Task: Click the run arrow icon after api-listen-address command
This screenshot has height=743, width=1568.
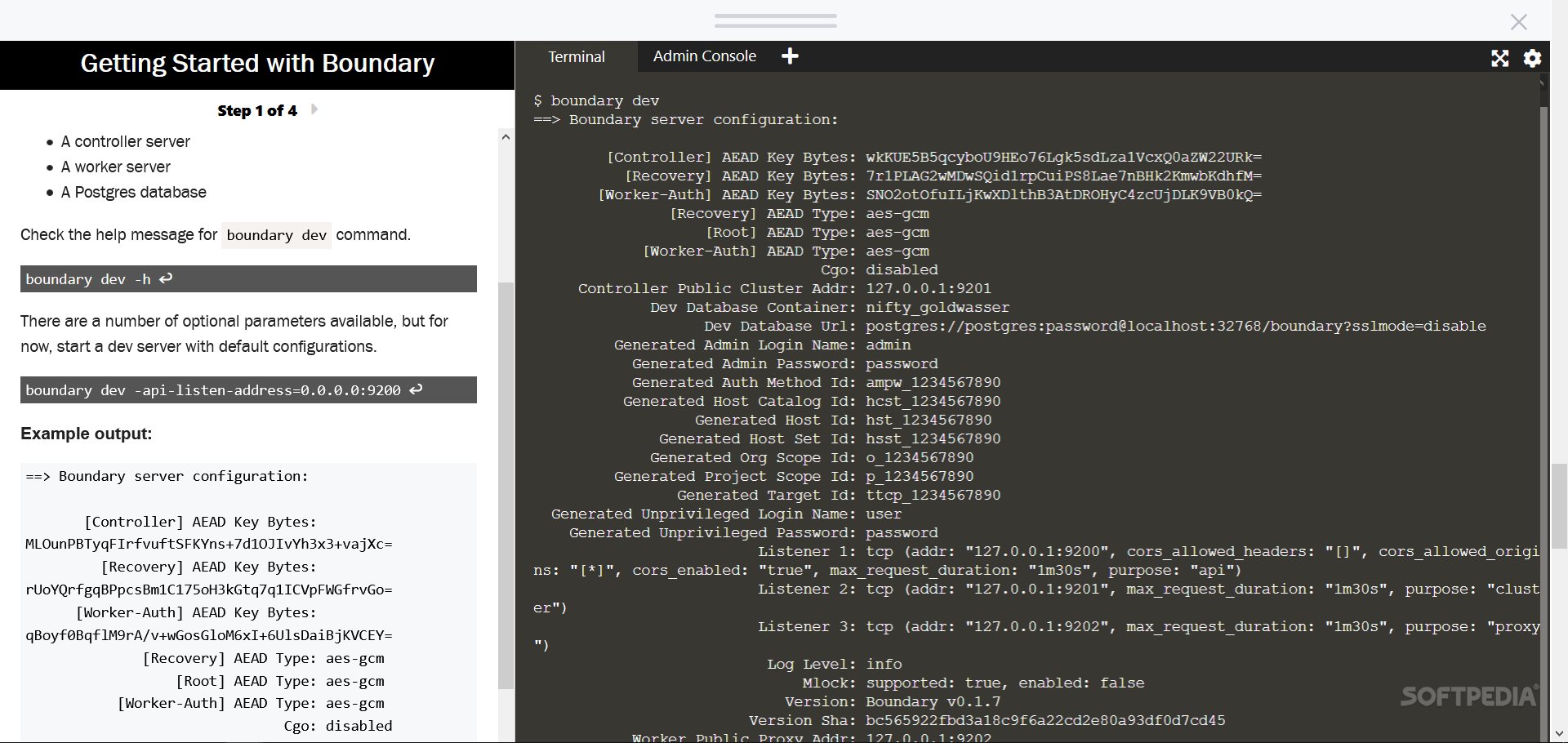Action: (416, 389)
